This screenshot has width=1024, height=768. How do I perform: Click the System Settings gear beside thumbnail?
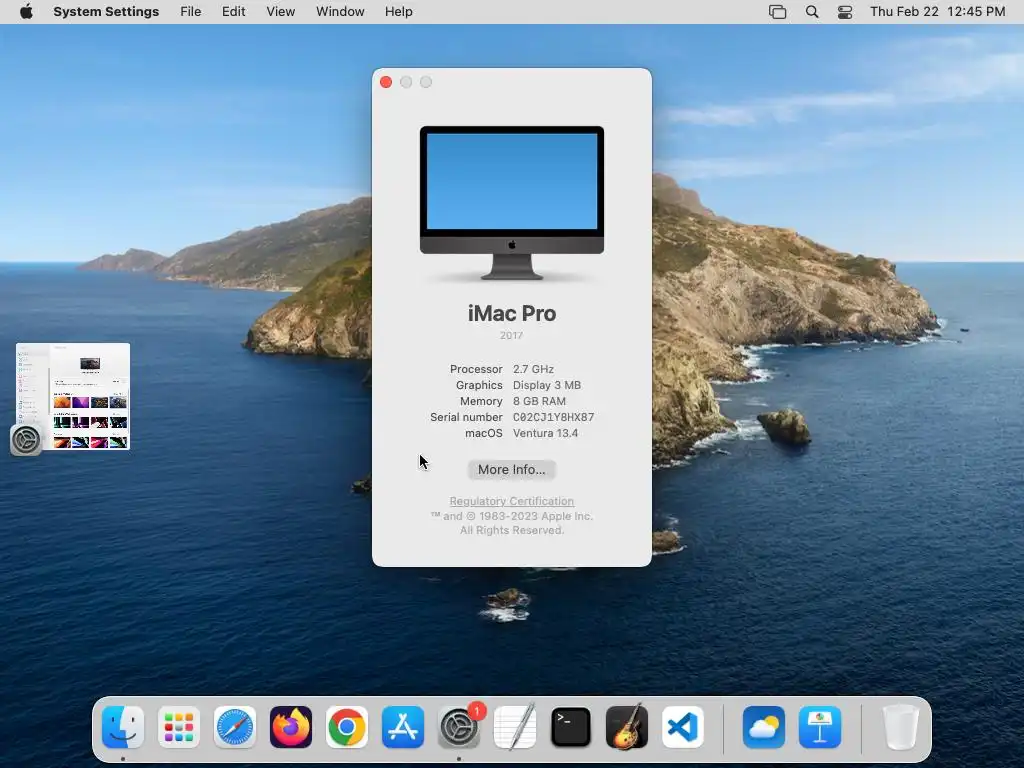click(x=26, y=440)
